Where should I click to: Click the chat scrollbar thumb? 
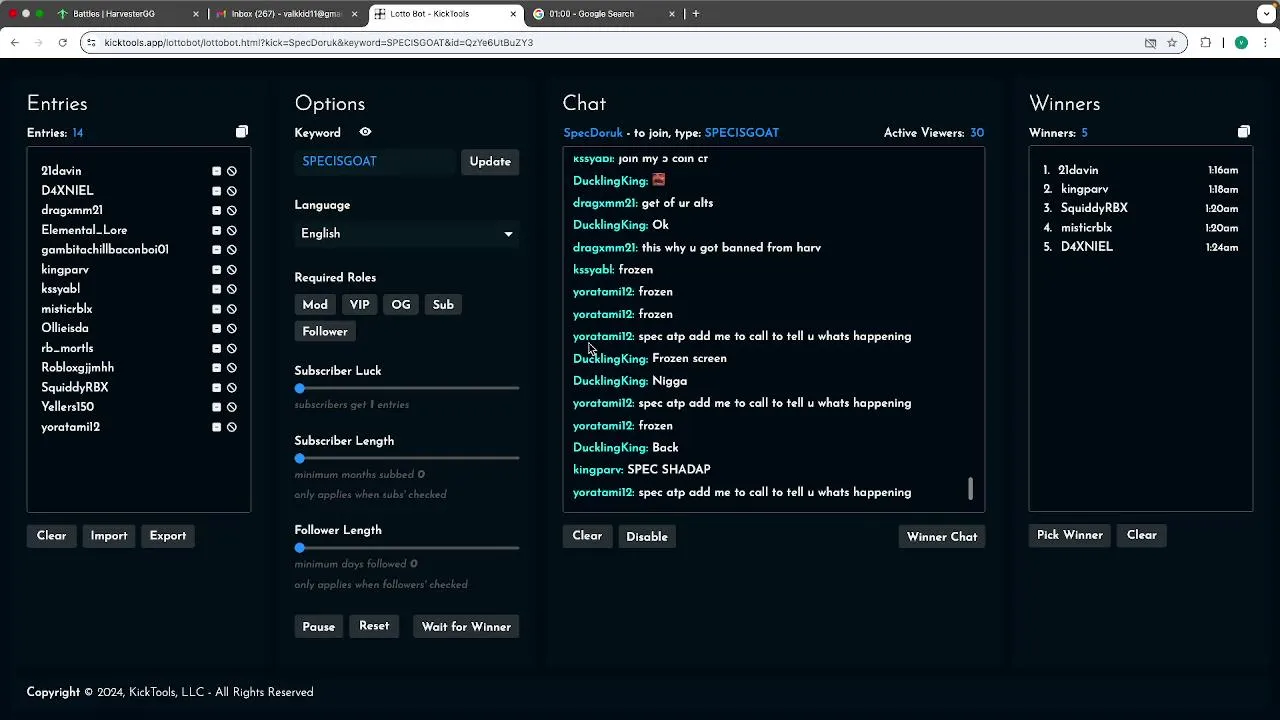[x=970, y=489]
